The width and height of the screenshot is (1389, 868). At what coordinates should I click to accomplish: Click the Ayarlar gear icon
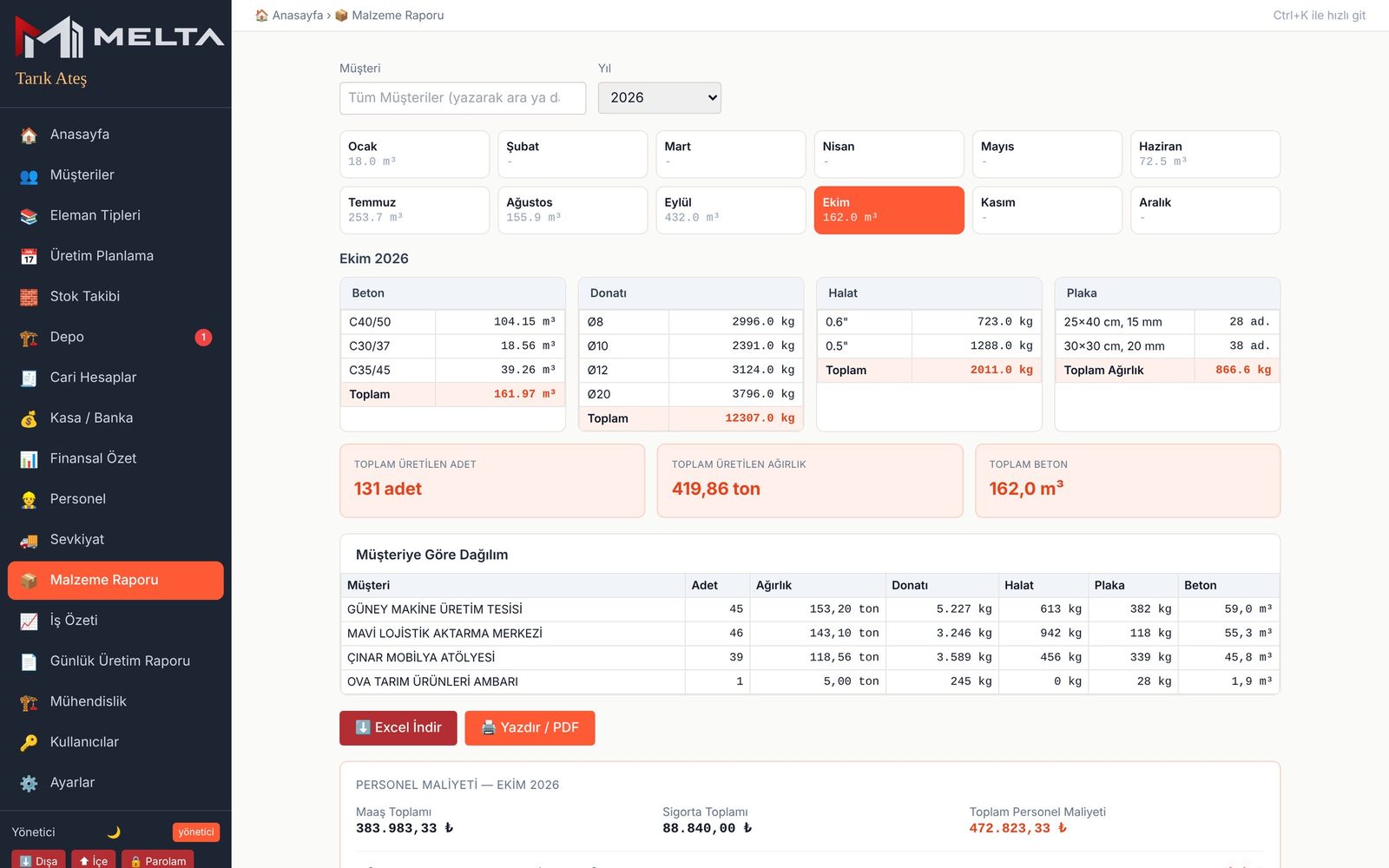[x=29, y=784]
